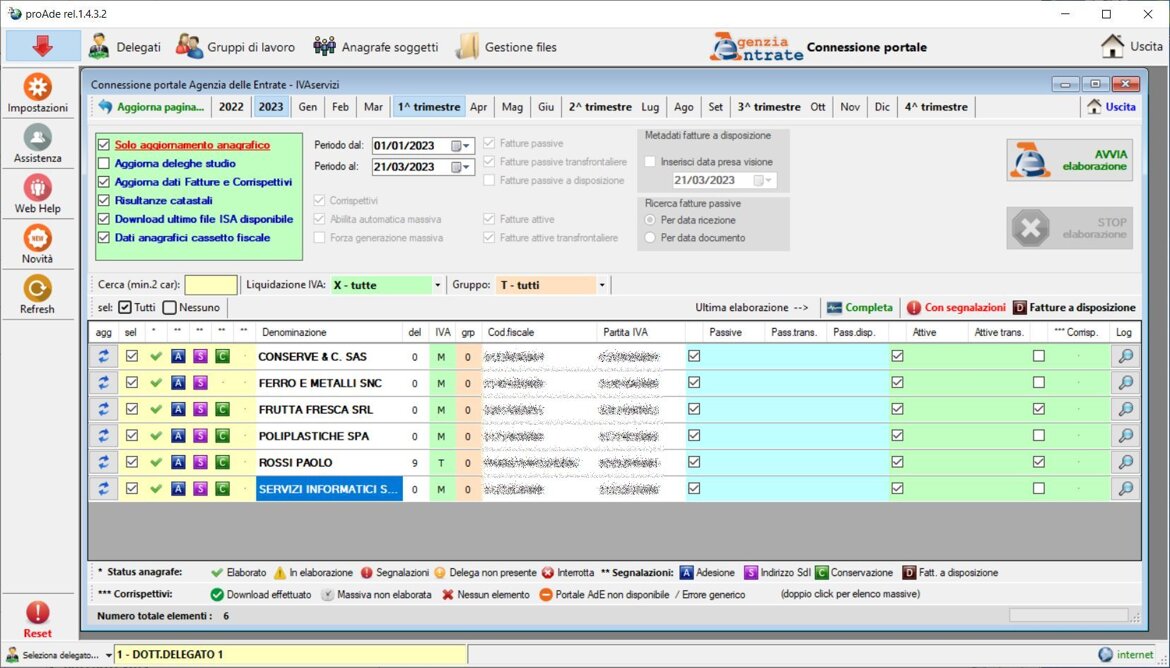
Task: Open the Periodo dal date picker
Action: (461, 145)
